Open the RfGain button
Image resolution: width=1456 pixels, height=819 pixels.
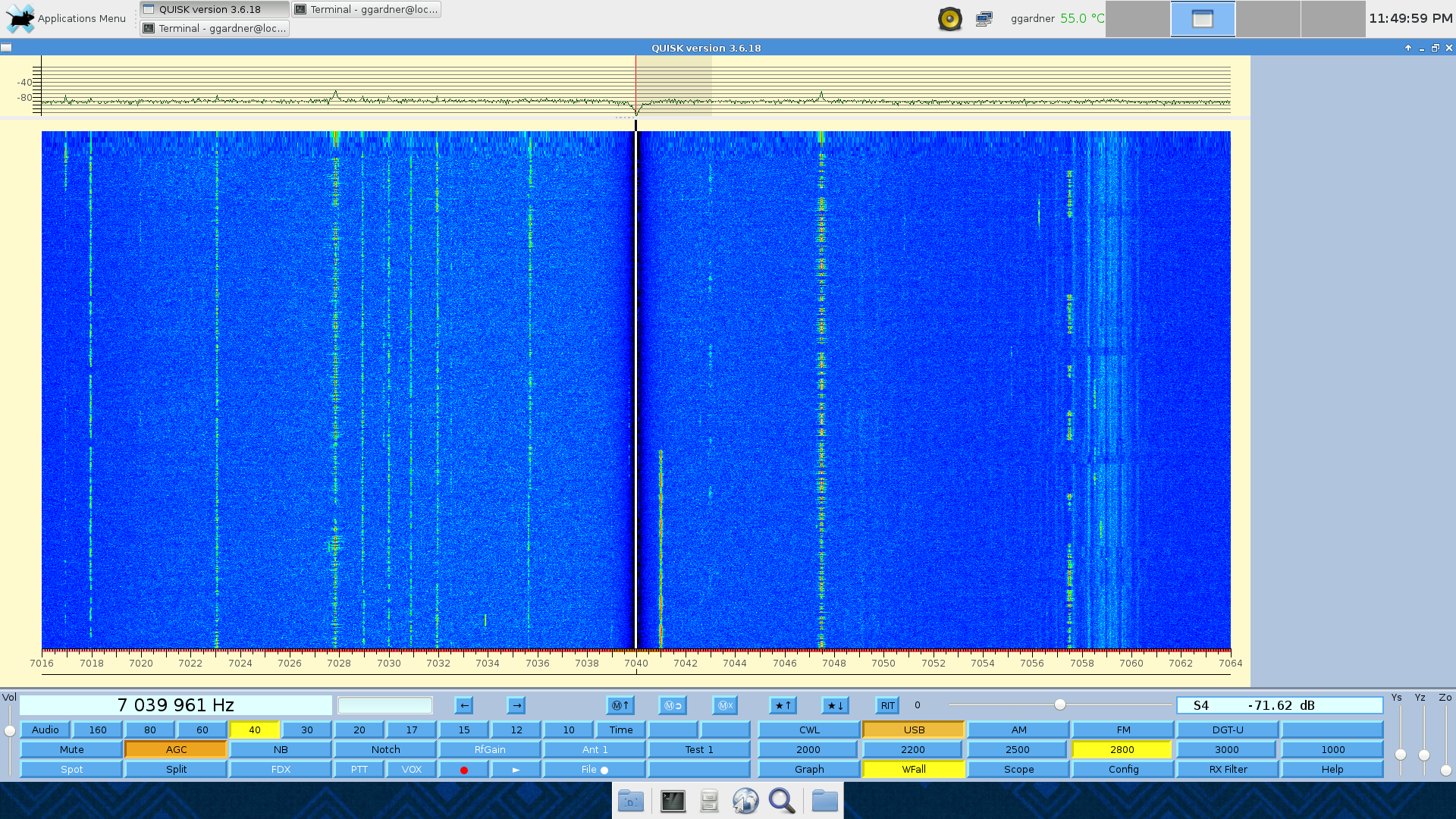[491, 750]
